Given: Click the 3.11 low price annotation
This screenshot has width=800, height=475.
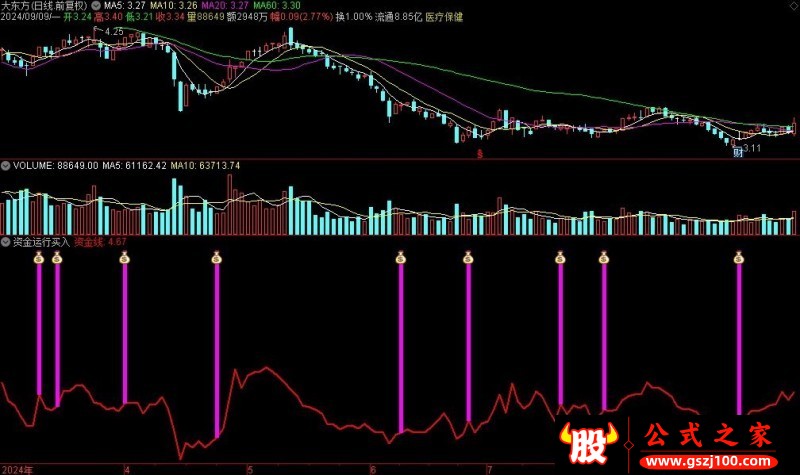Looking at the screenshot, I should tap(752, 148).
